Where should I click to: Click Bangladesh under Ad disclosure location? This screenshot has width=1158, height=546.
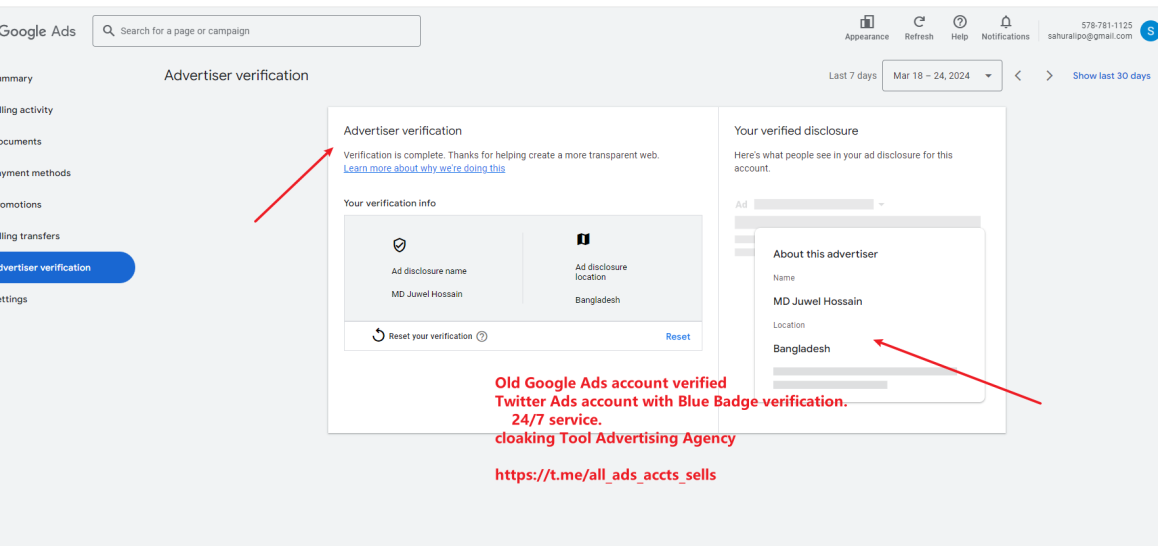point(597,300)
